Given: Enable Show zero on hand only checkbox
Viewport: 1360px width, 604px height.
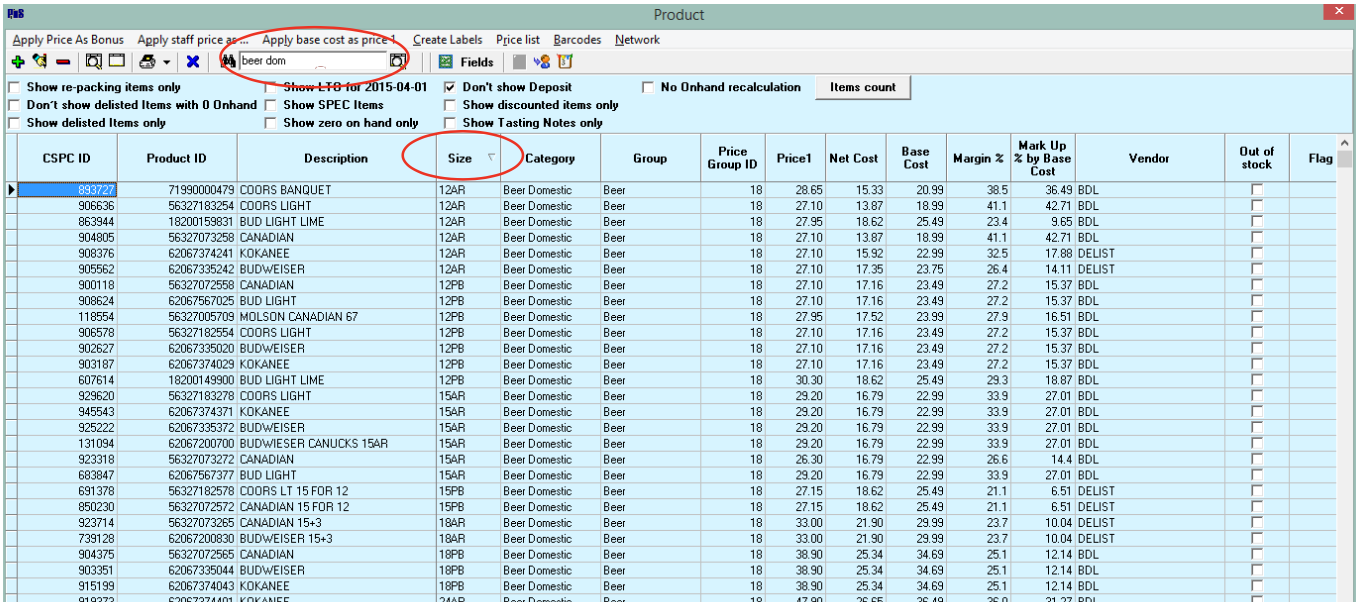Looking at the screenshot, I should (x=271, y=123).
